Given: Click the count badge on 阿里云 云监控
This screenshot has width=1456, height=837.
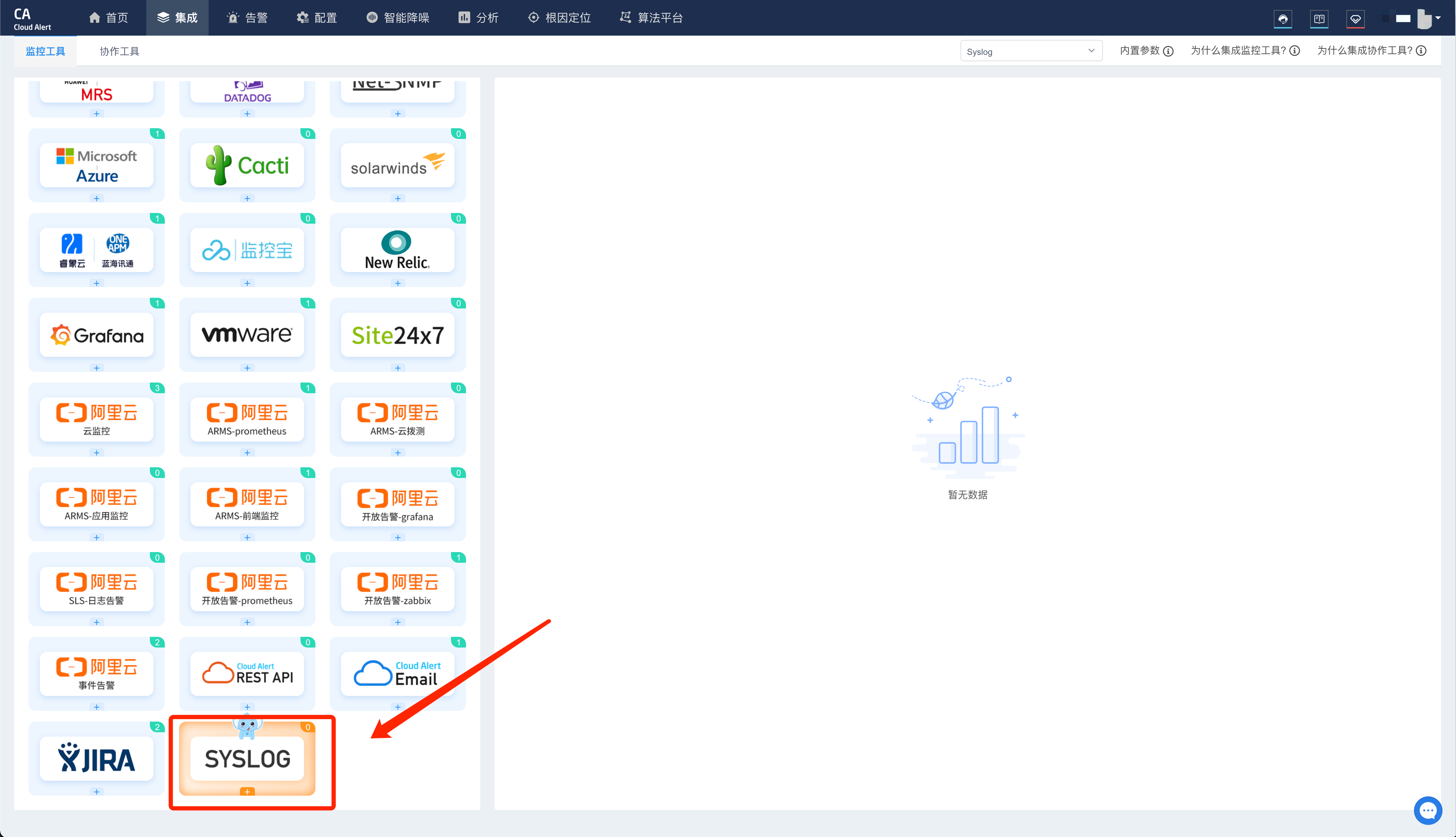Looking at the screenshot, I should coord(157,388).
